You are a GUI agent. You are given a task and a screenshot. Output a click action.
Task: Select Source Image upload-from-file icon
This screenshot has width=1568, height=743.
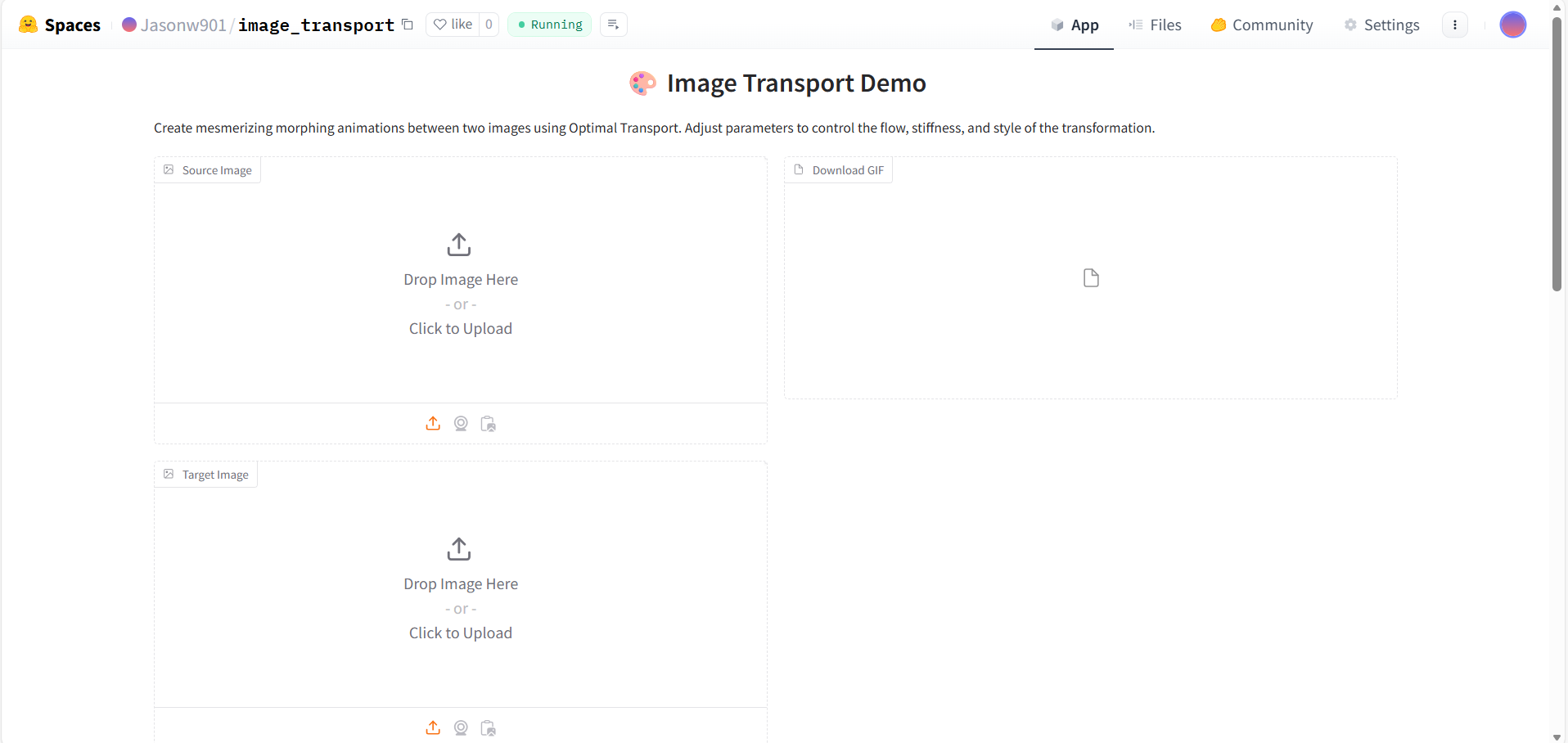pos(433,423)
